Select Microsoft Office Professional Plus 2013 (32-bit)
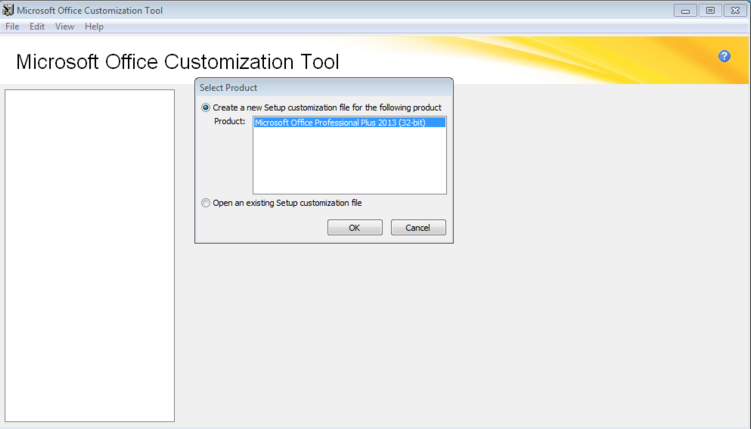 [349, 123]
